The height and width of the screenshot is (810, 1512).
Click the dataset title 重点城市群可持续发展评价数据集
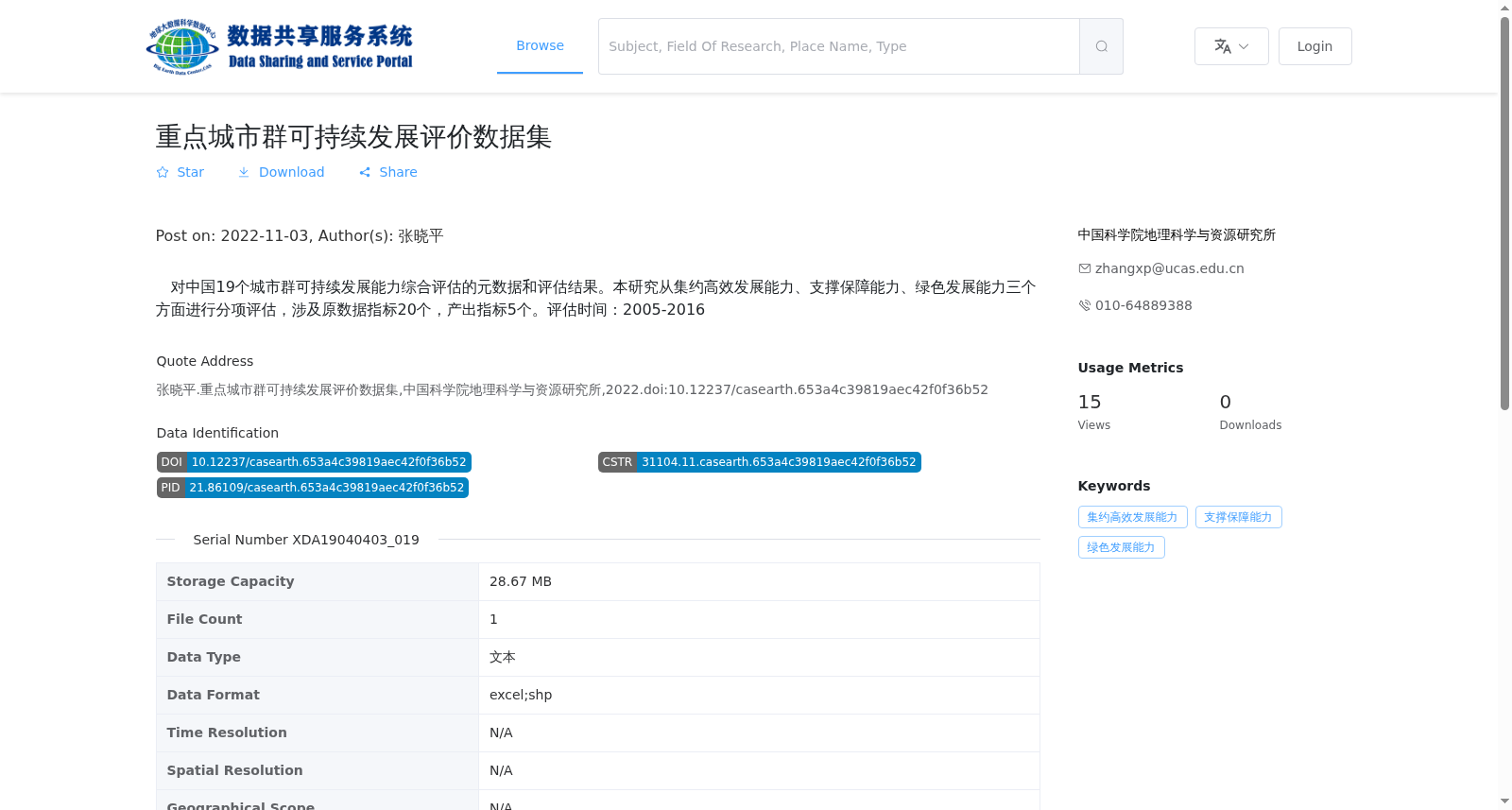click(353, 137)
